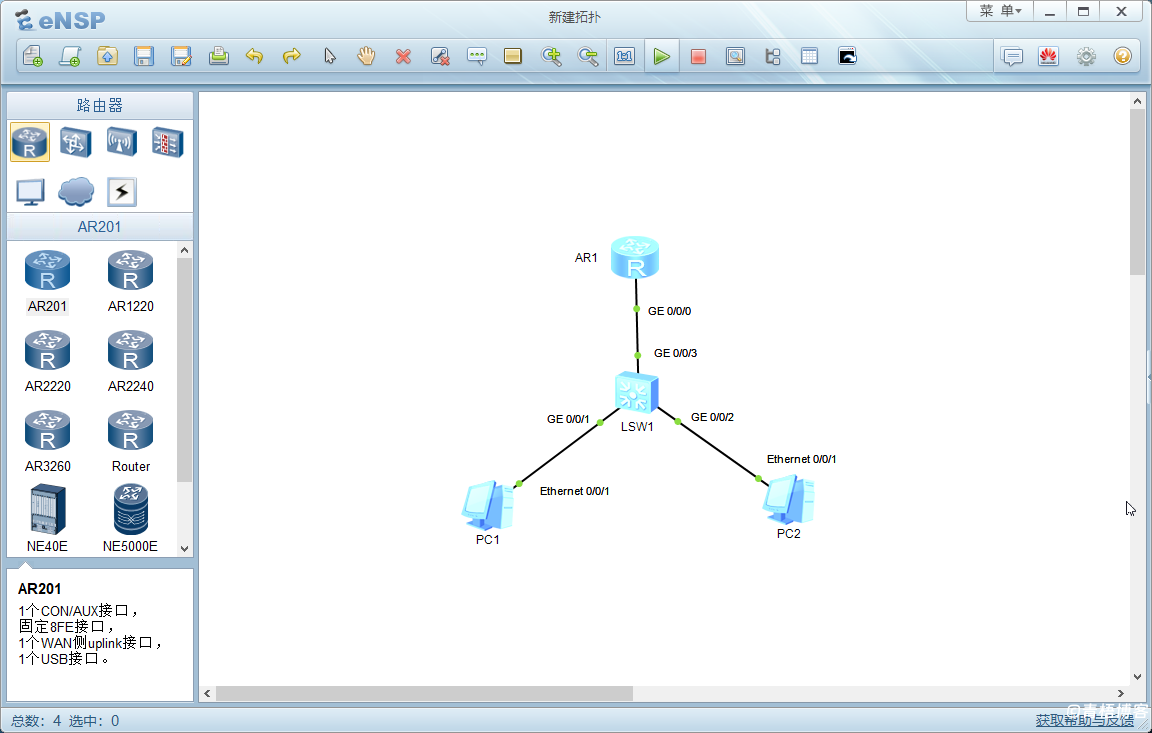Open the forum chat bubble icon

pyautogui.click(x=1012, y=57)
